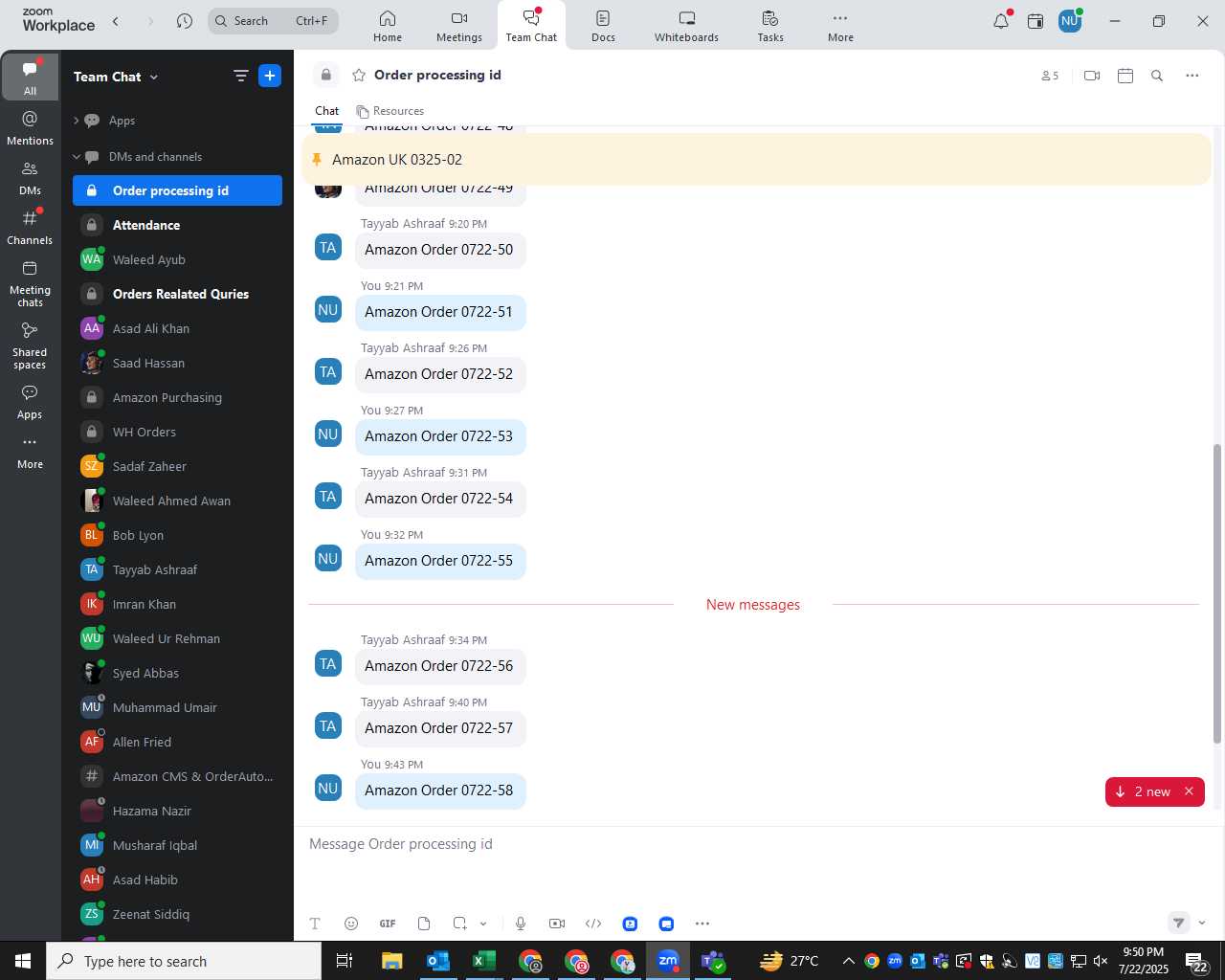Screen dimensions: 1225x980
Task: Start a video meeting with the channel
Action: [x=1092, y=76]
